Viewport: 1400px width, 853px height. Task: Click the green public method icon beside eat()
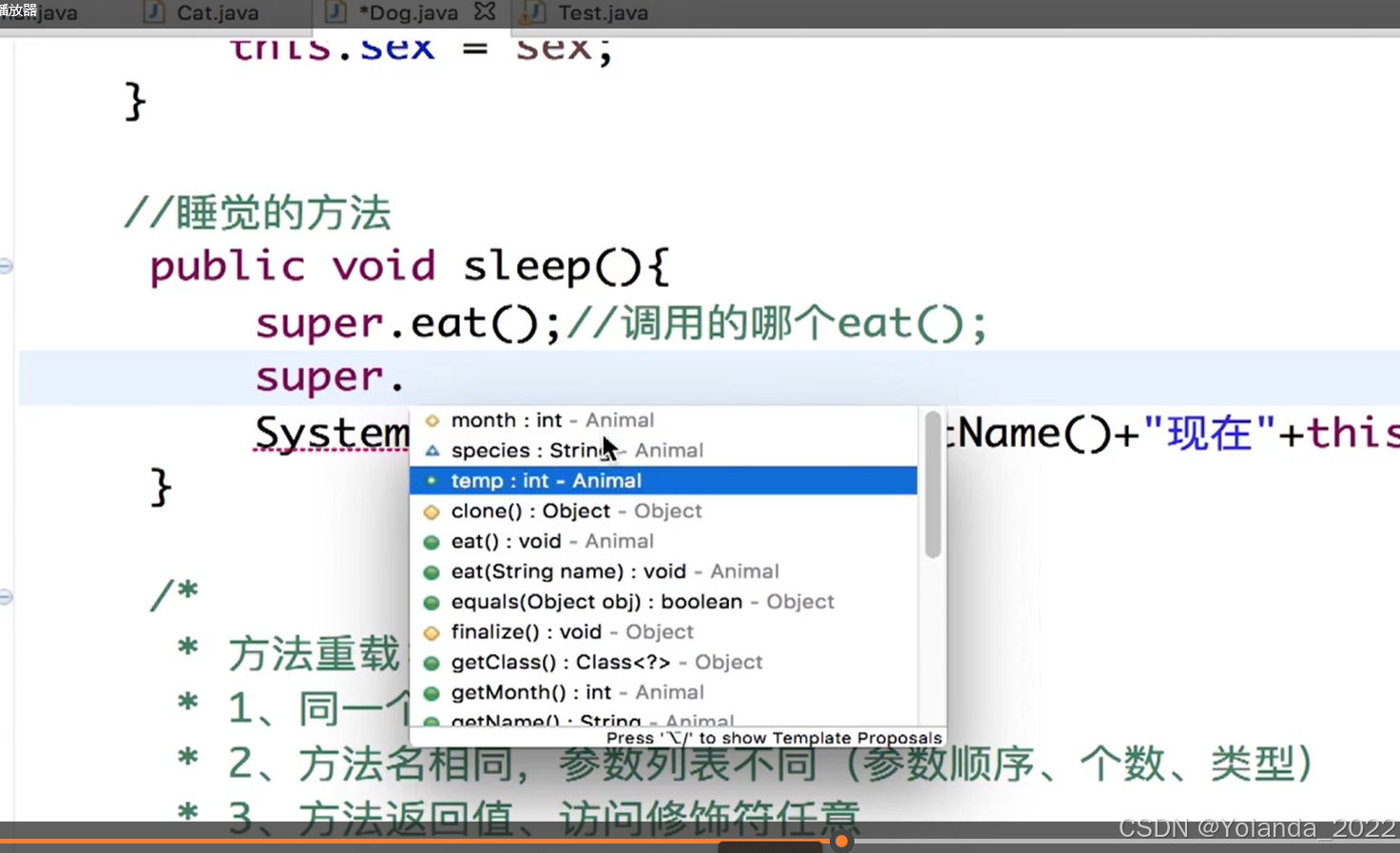coord(432,541)
